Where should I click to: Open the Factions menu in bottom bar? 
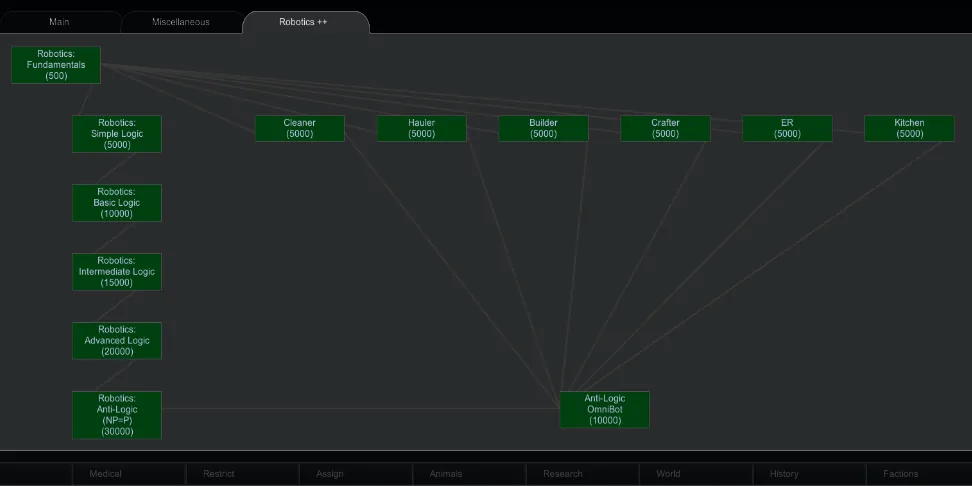(x=900, y=474)
